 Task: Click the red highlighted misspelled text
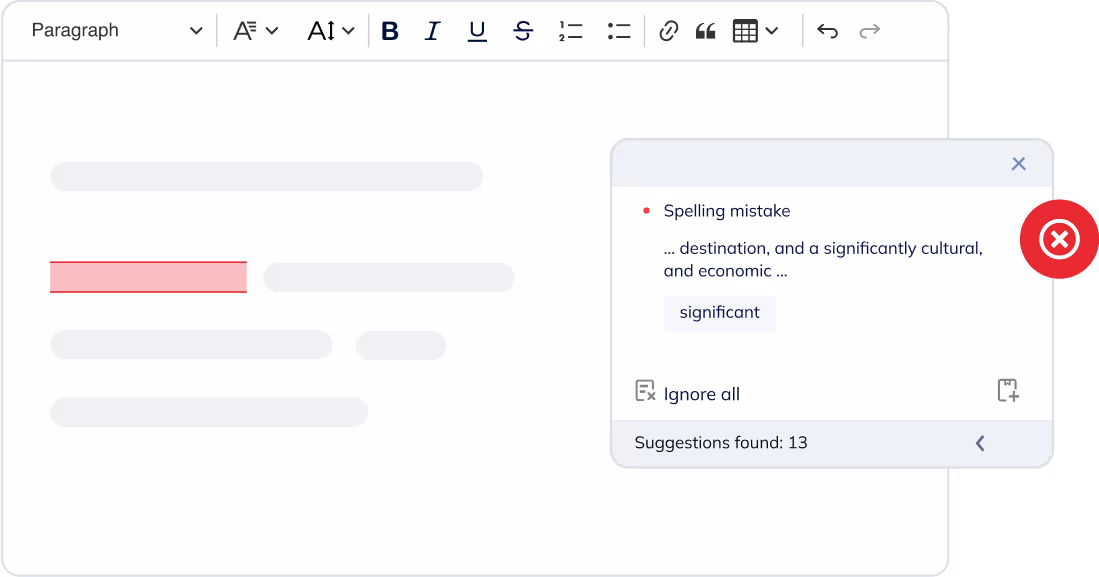point(148,277)
